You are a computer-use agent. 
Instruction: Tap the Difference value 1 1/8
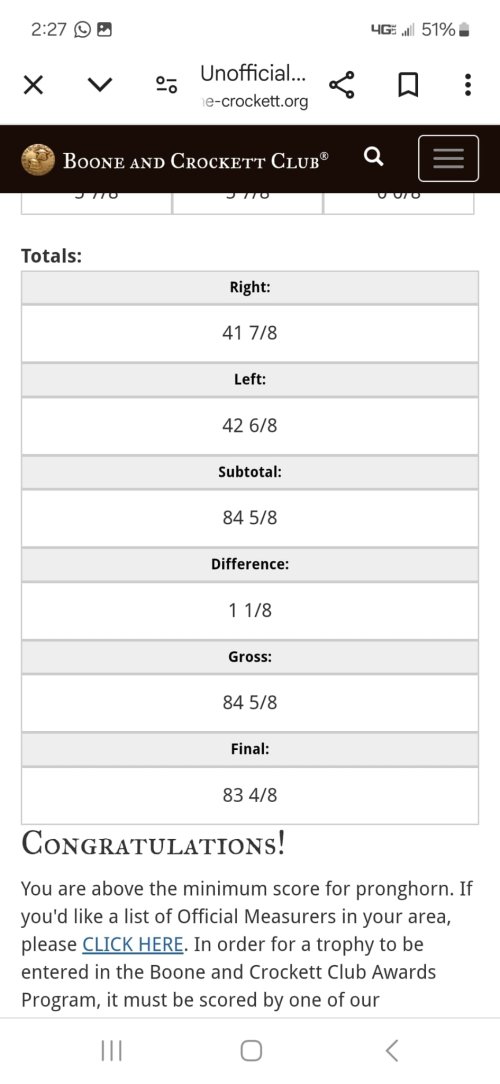pos(250,610)
